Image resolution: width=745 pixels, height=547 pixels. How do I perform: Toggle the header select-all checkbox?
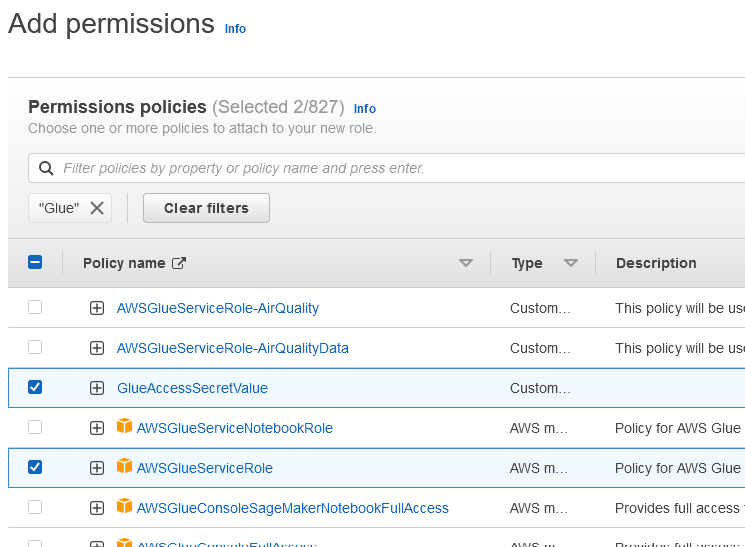(x=35, y=262)
